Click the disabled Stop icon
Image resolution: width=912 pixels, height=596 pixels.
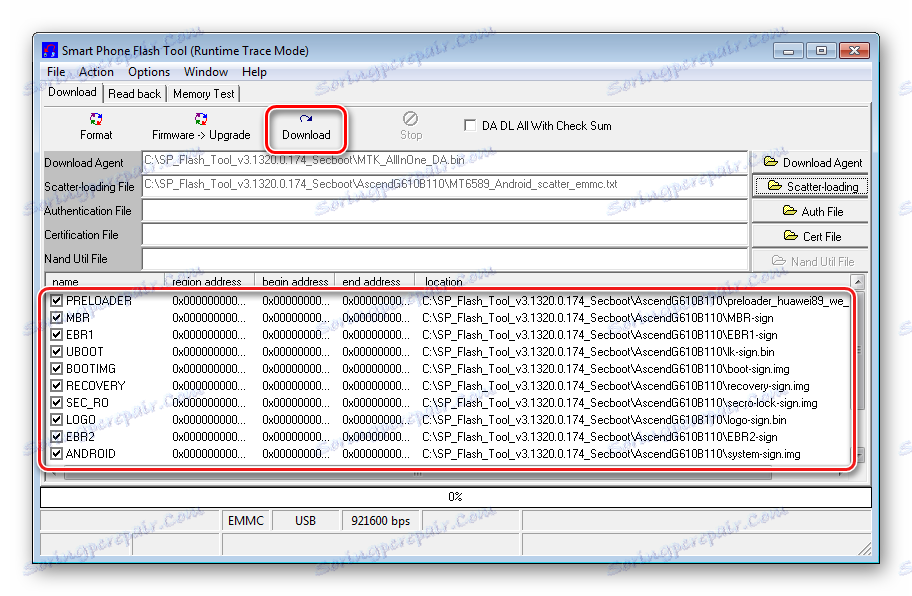tap(410, 119)
